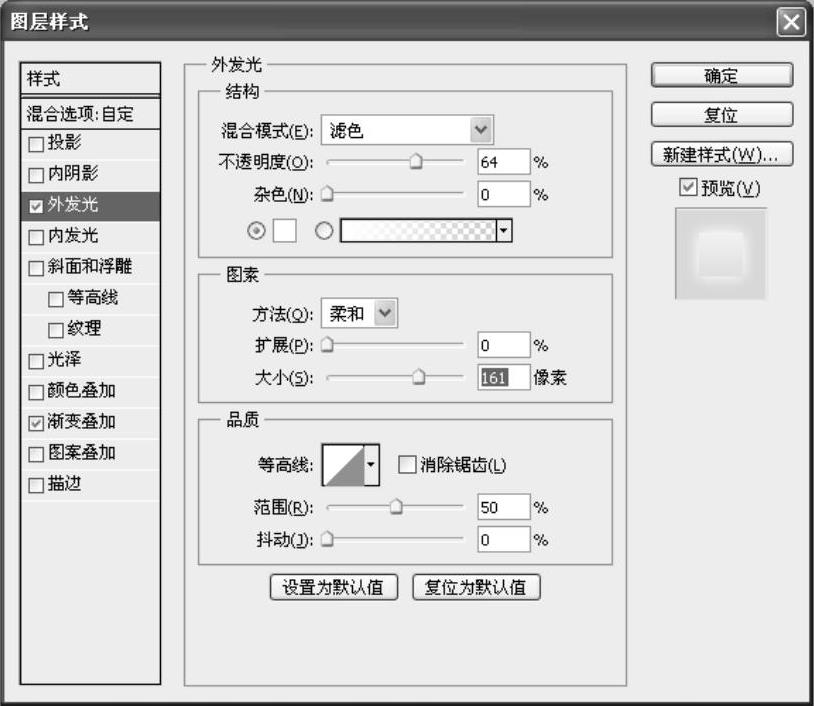814x706 pixels.
Task: Select the 描边 style row label
Action: pyautogui.click(x=64, y=484)
